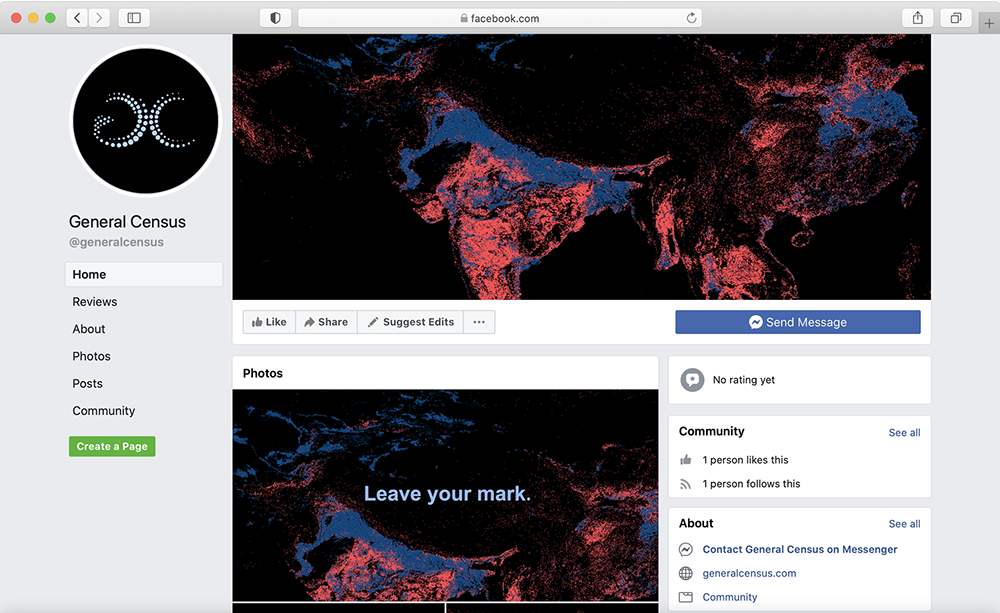
Task: Click See all in Community section
Action: coord(904,432)
